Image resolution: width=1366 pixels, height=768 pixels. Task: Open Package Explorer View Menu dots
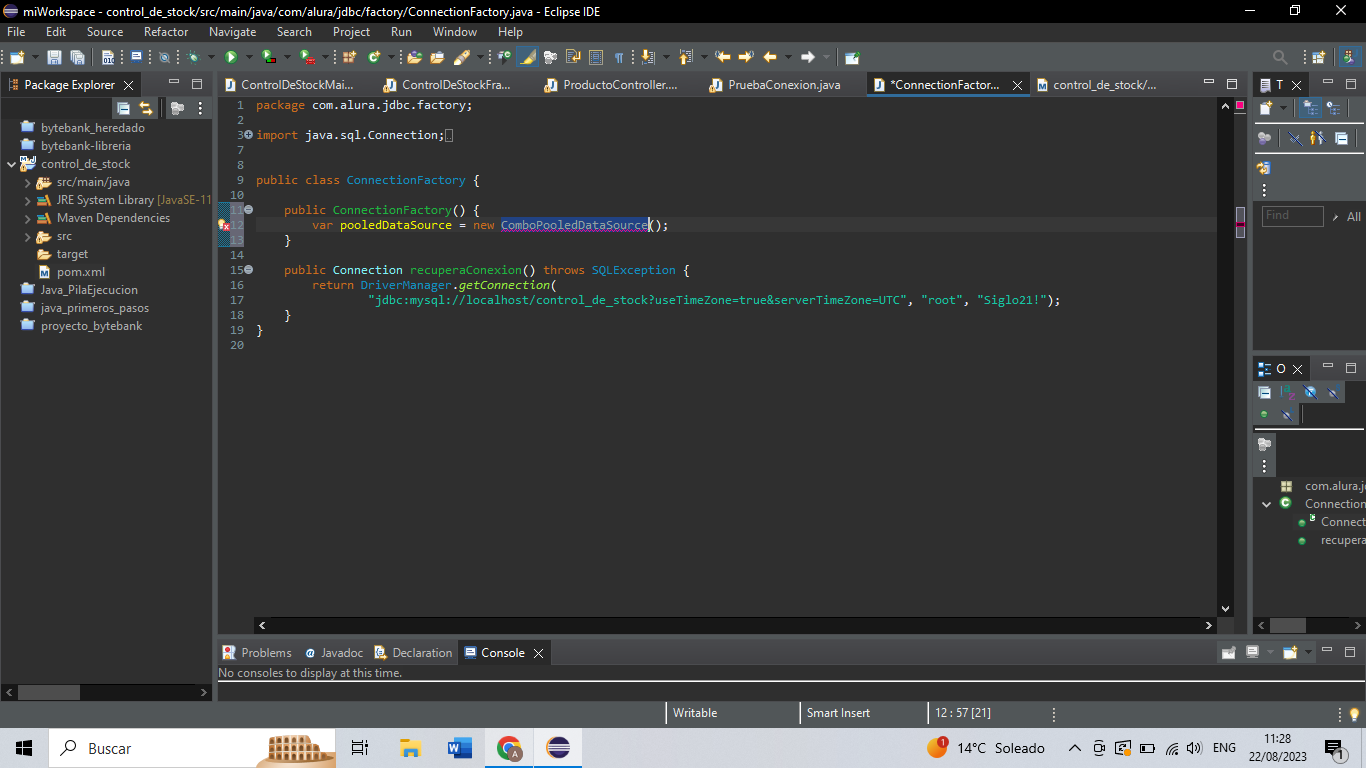coord(200,108)
